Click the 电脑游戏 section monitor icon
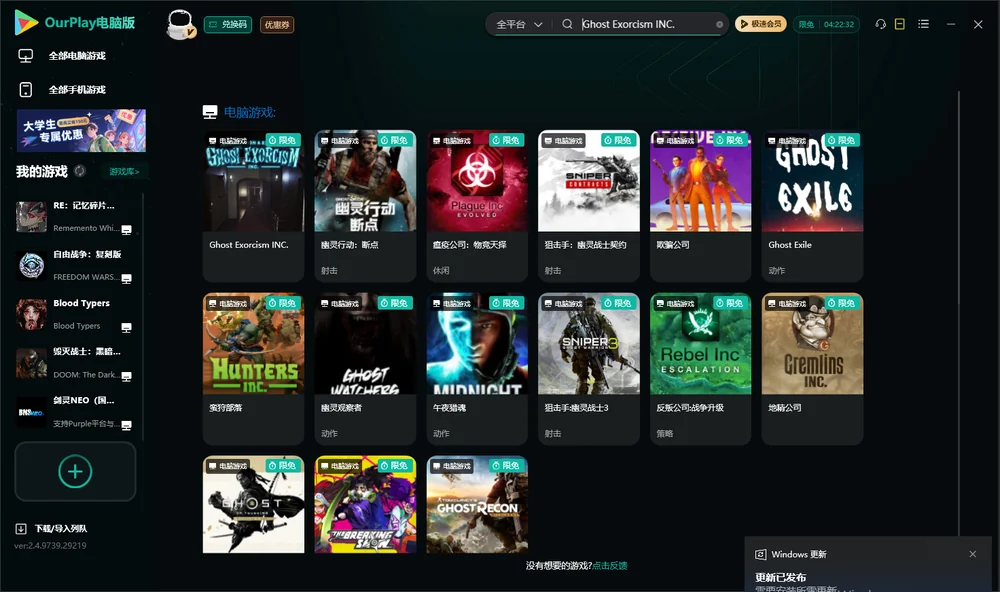 (x=210, y=112)
